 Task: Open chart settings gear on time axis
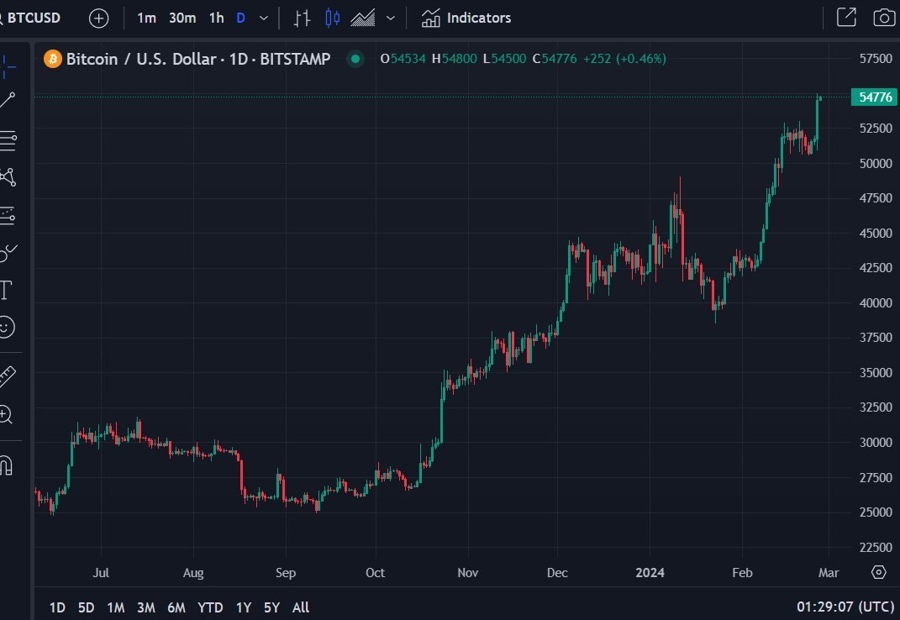[879, 572]
